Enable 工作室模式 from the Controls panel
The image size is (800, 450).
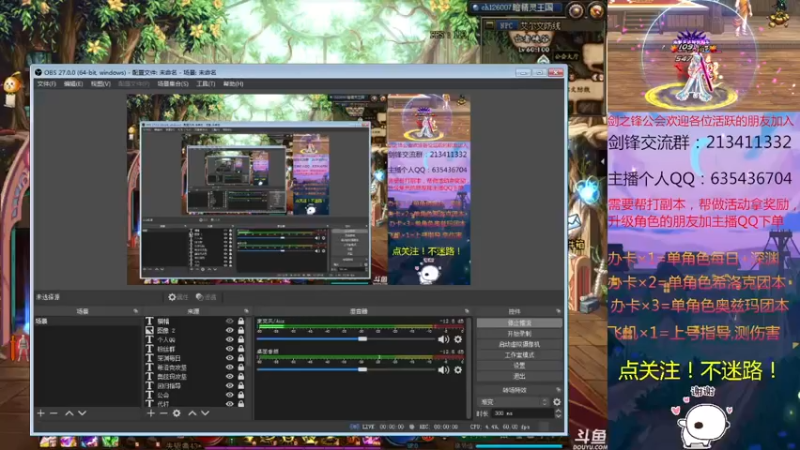pyautogui.click(x=519, y=355)
